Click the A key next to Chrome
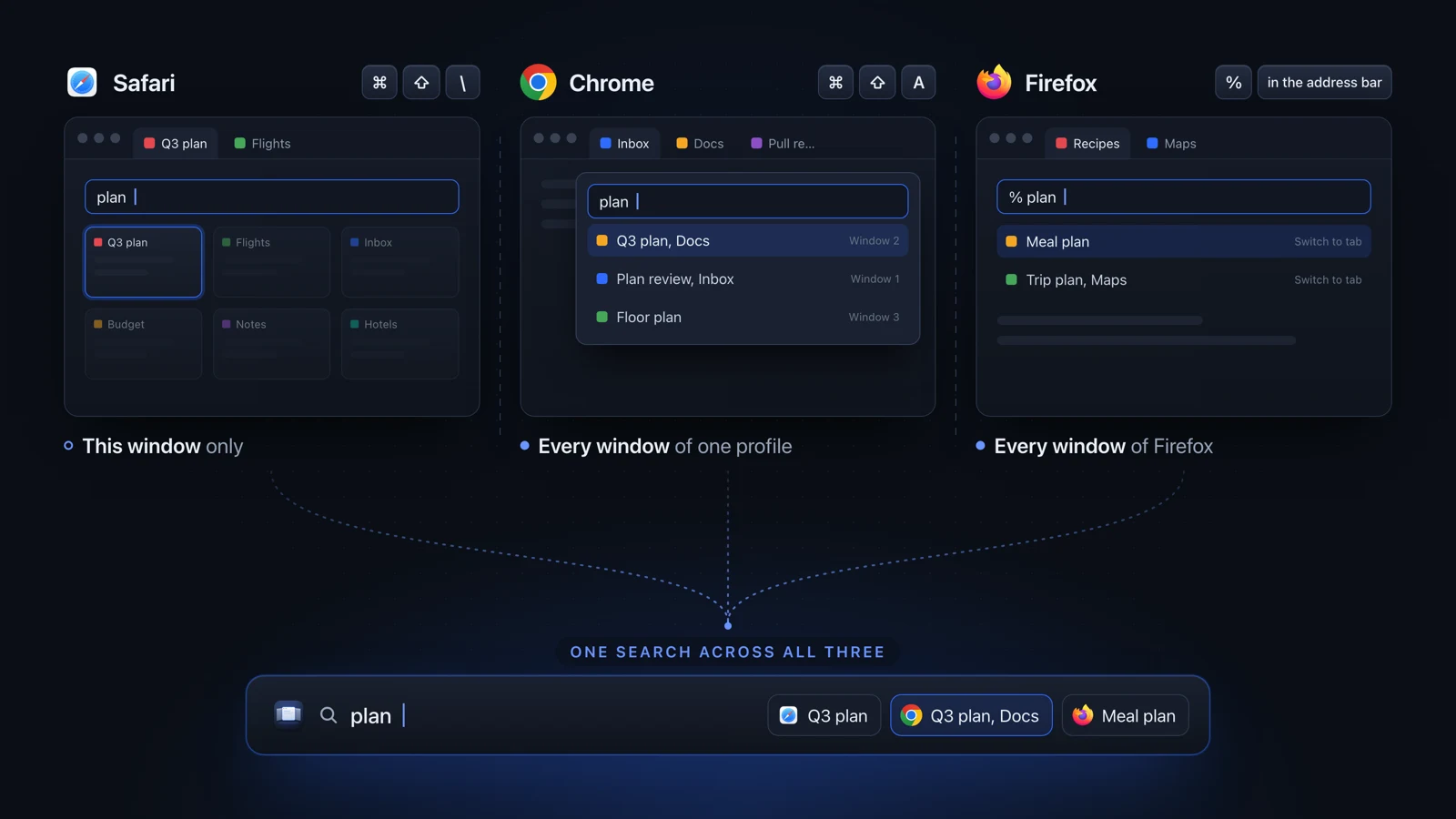The image size is (1456, 819). (918, 82)
